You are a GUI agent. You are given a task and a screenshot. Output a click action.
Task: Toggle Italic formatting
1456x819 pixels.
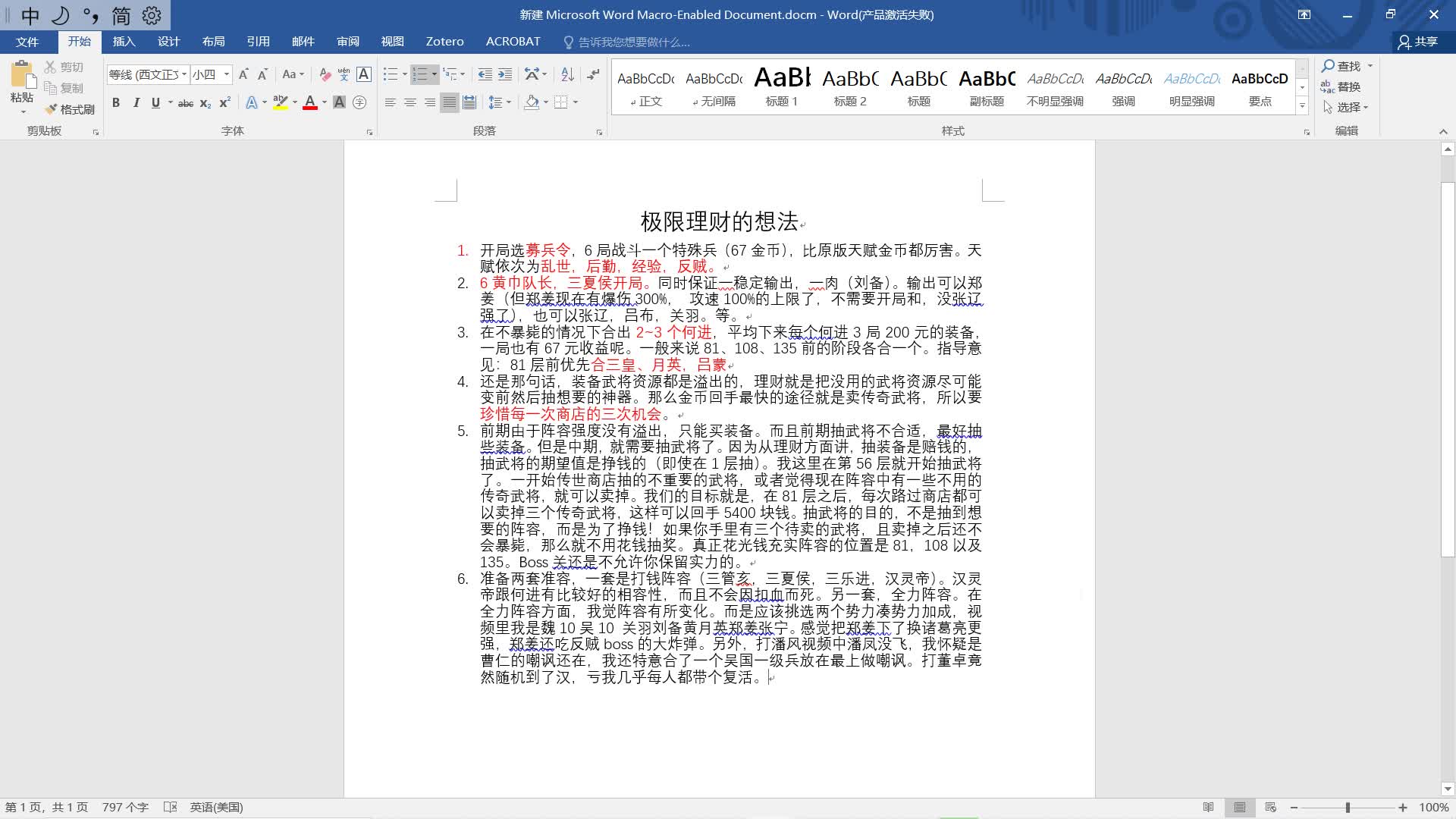click(136, 102)
